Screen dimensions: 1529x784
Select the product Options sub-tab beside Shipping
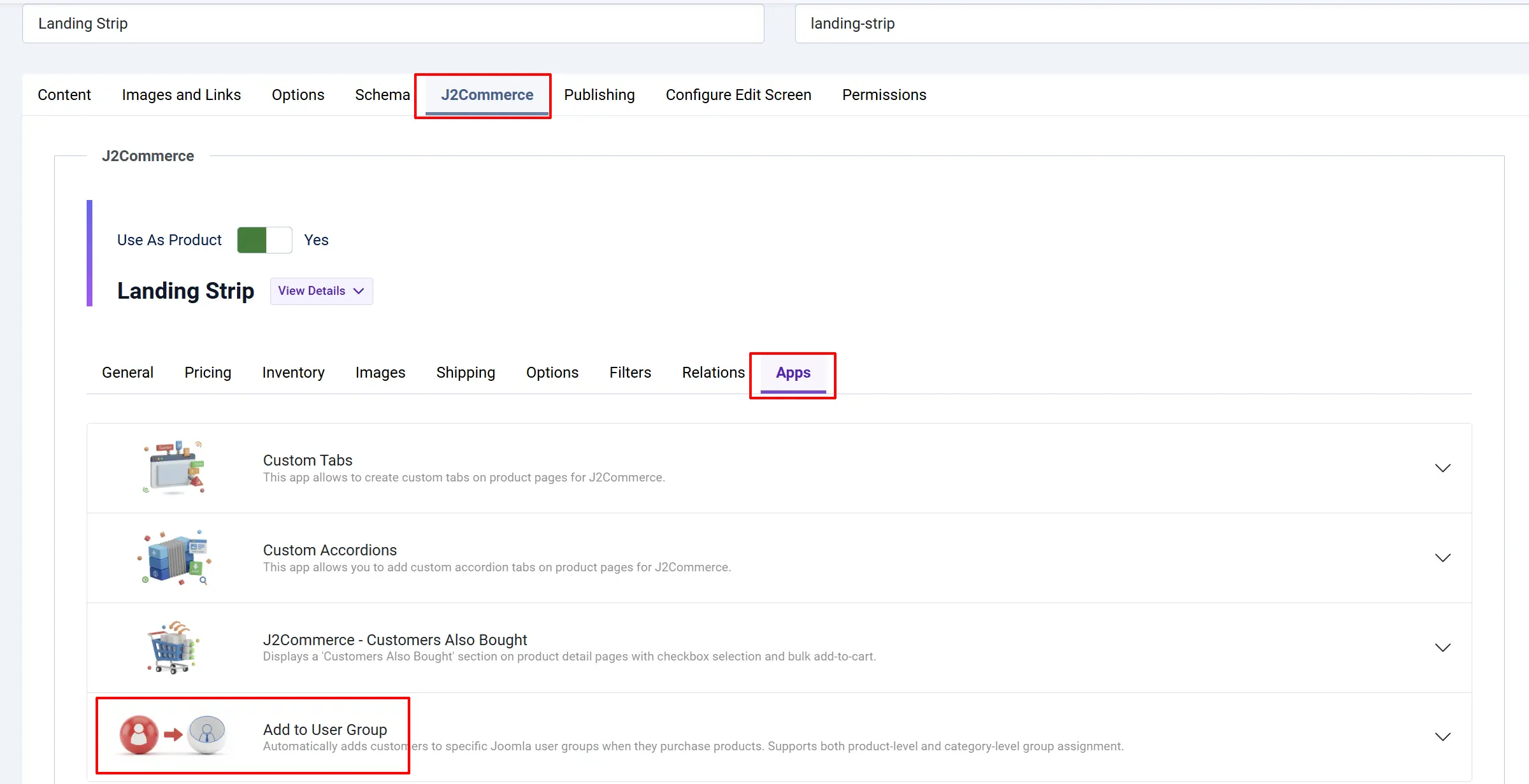pos(552,373)
